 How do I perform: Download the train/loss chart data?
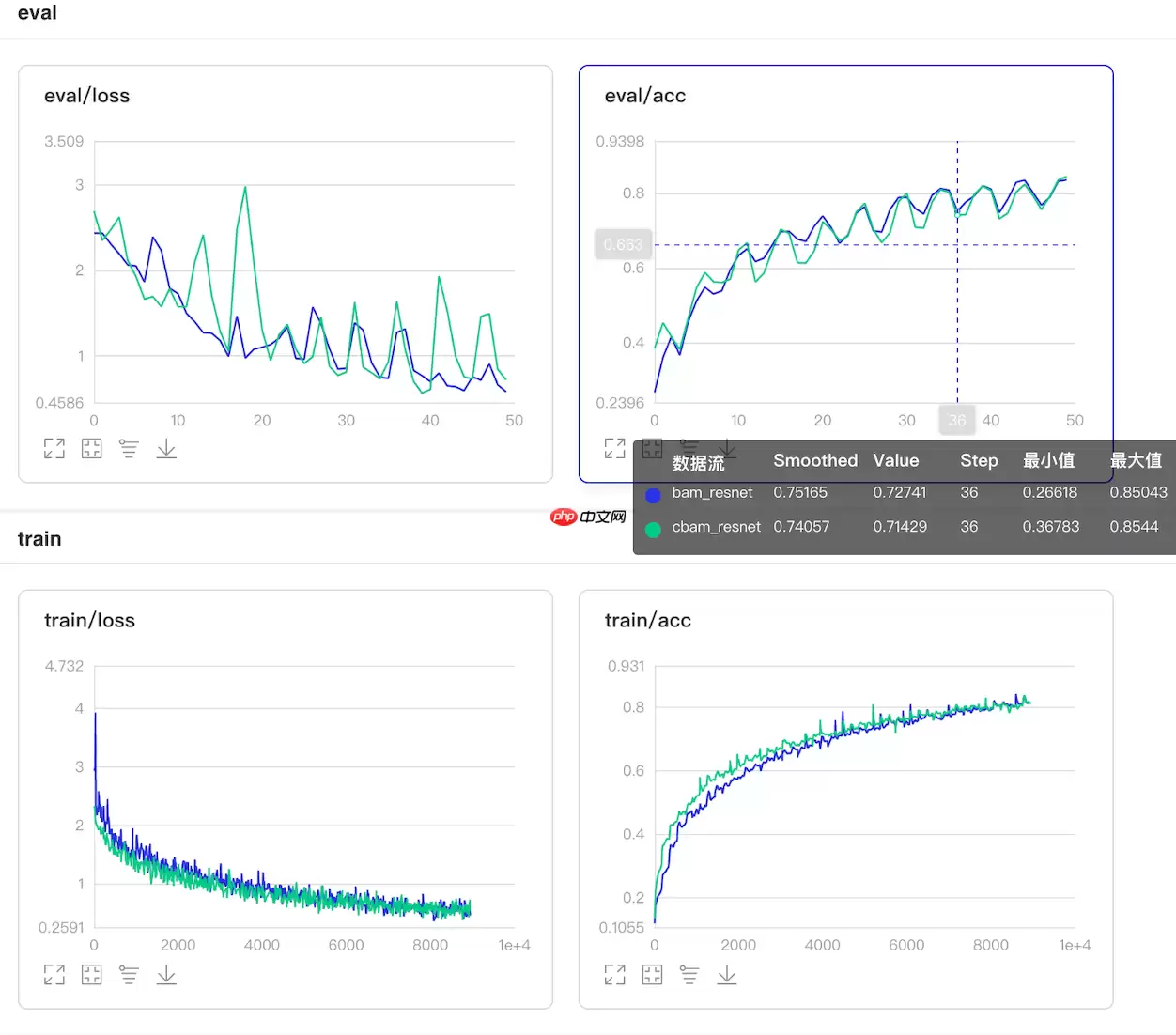click(166, 975)
